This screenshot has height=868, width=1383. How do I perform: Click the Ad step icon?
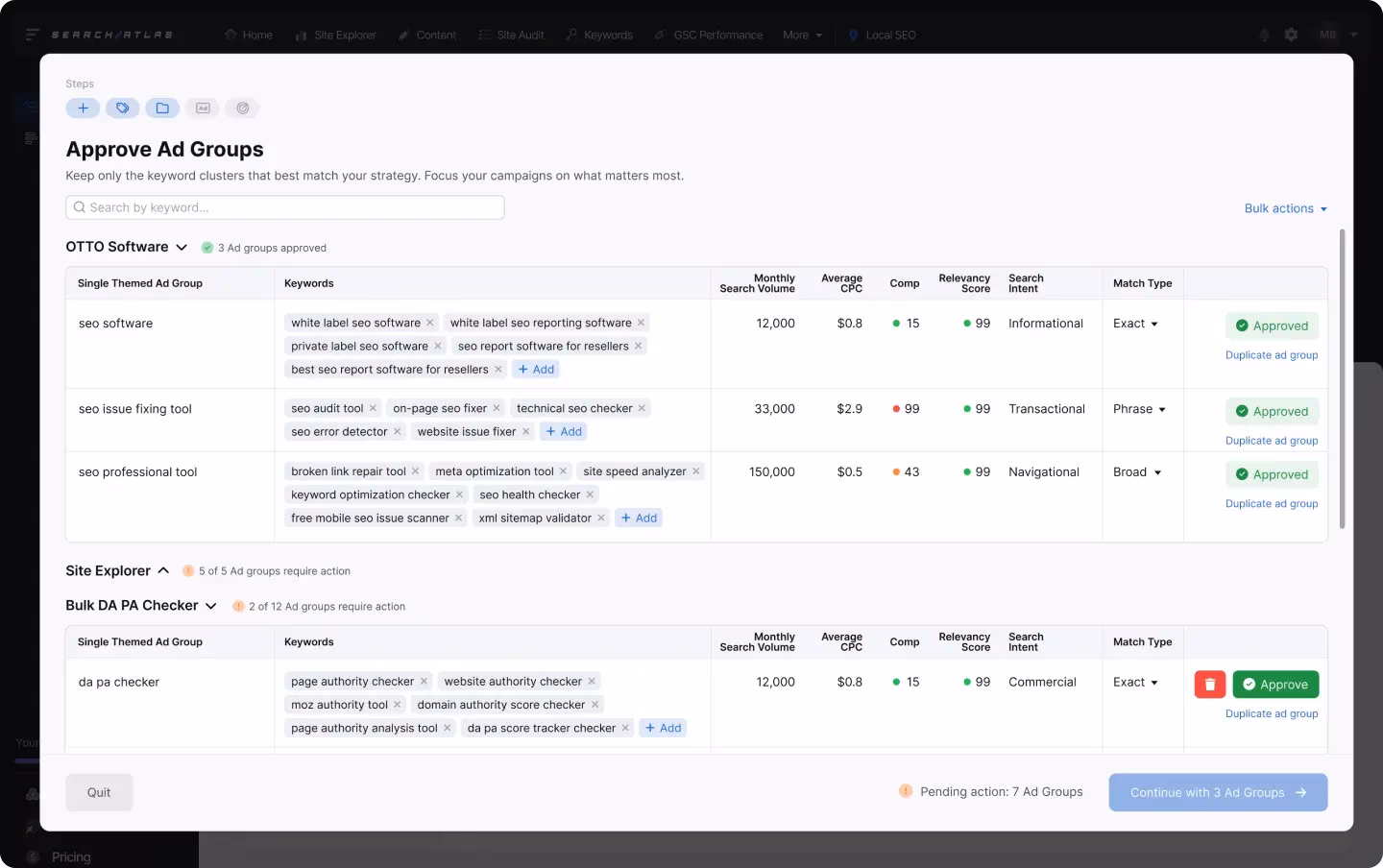coord(203,108)
